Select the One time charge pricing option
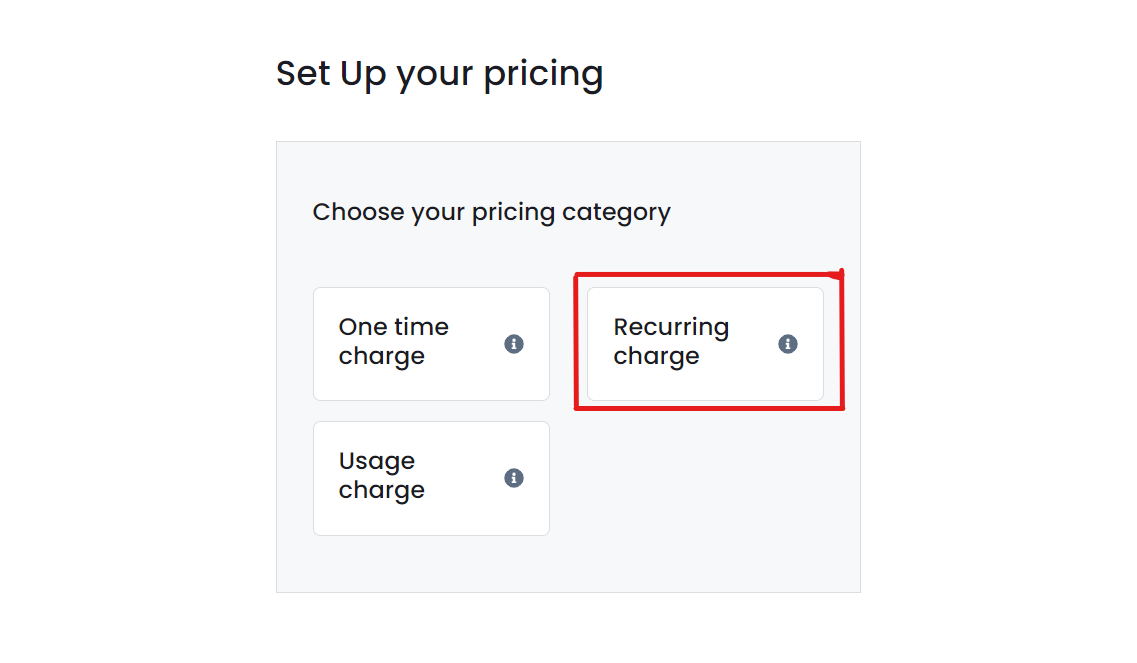Image resolution: width=1137 pixels, height=663 pixels. click(430, 344)
